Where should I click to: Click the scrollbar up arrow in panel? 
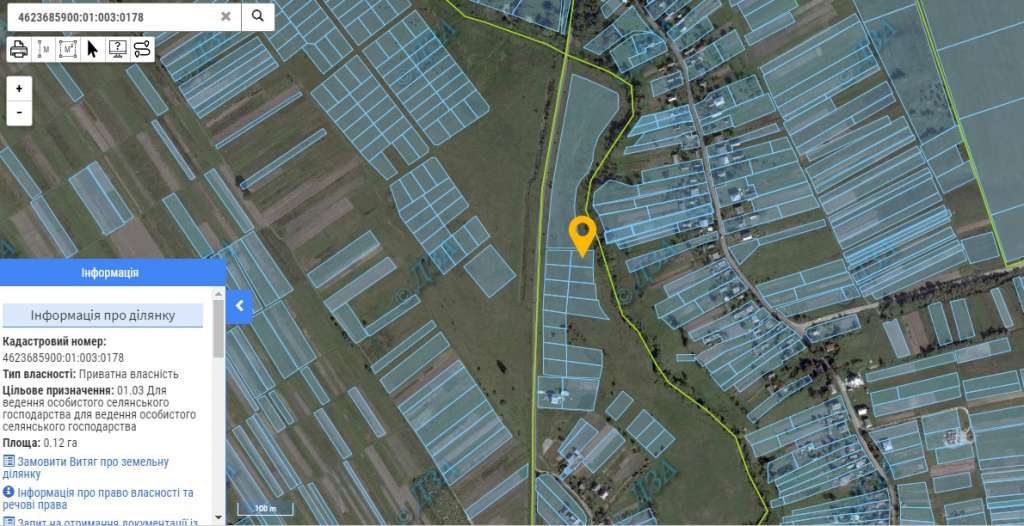[218, 293]
